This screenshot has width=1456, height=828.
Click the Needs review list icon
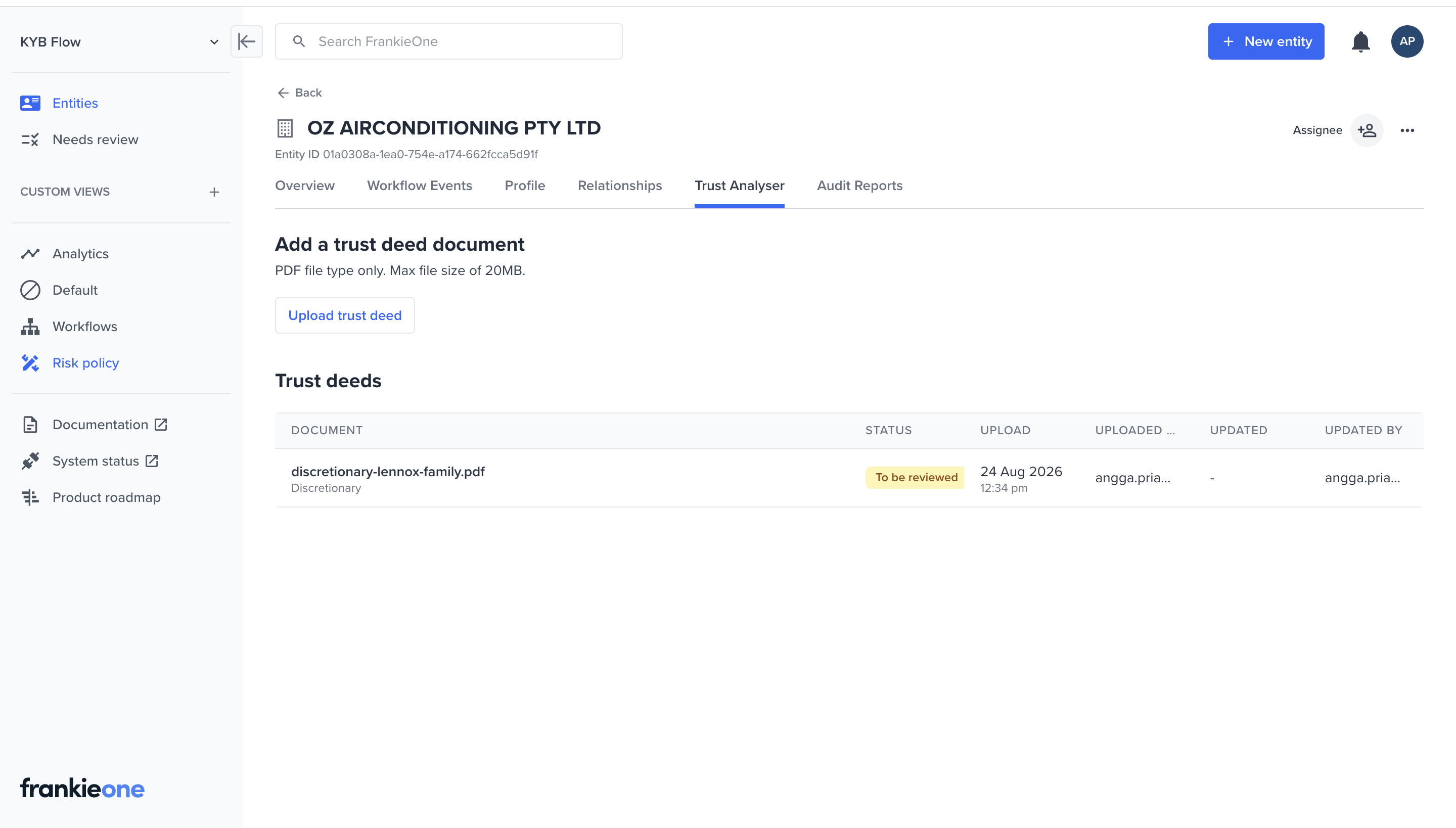(x=30, y=140)
